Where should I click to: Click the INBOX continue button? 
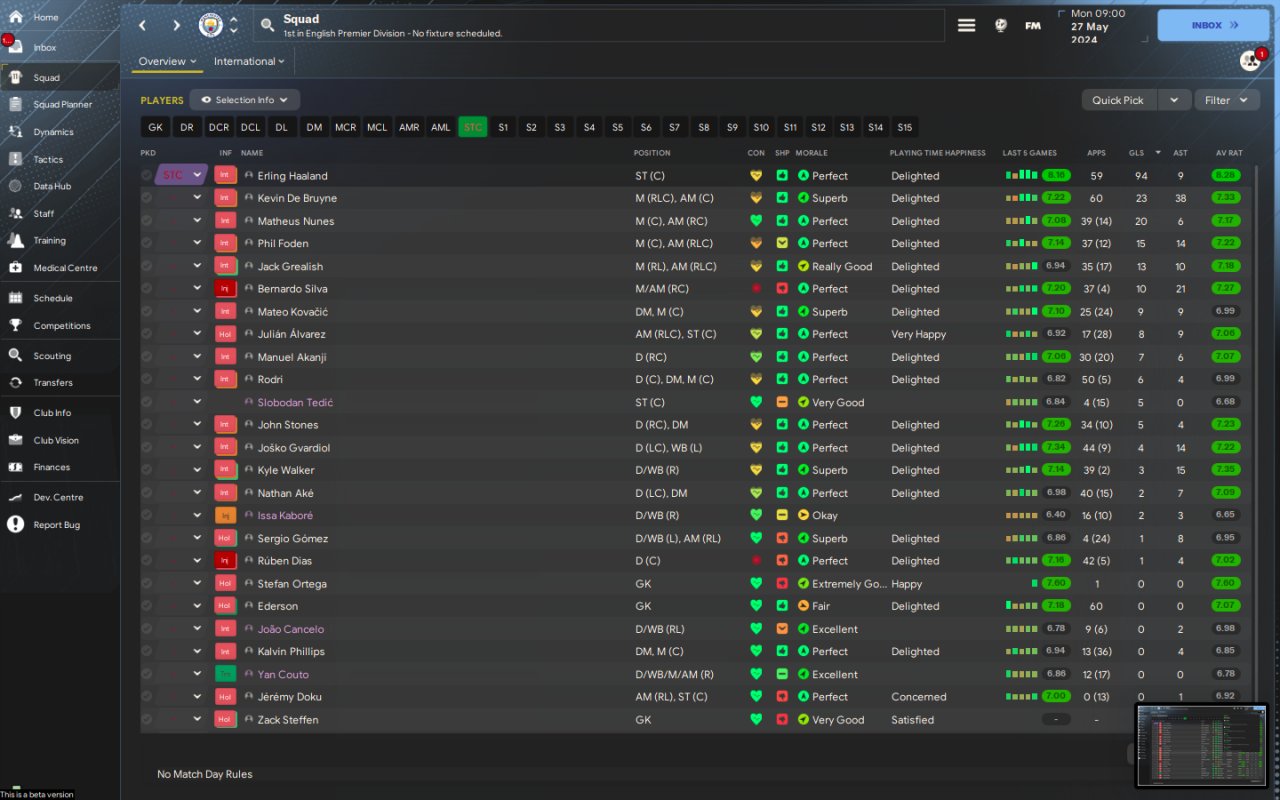[1213, 25]
